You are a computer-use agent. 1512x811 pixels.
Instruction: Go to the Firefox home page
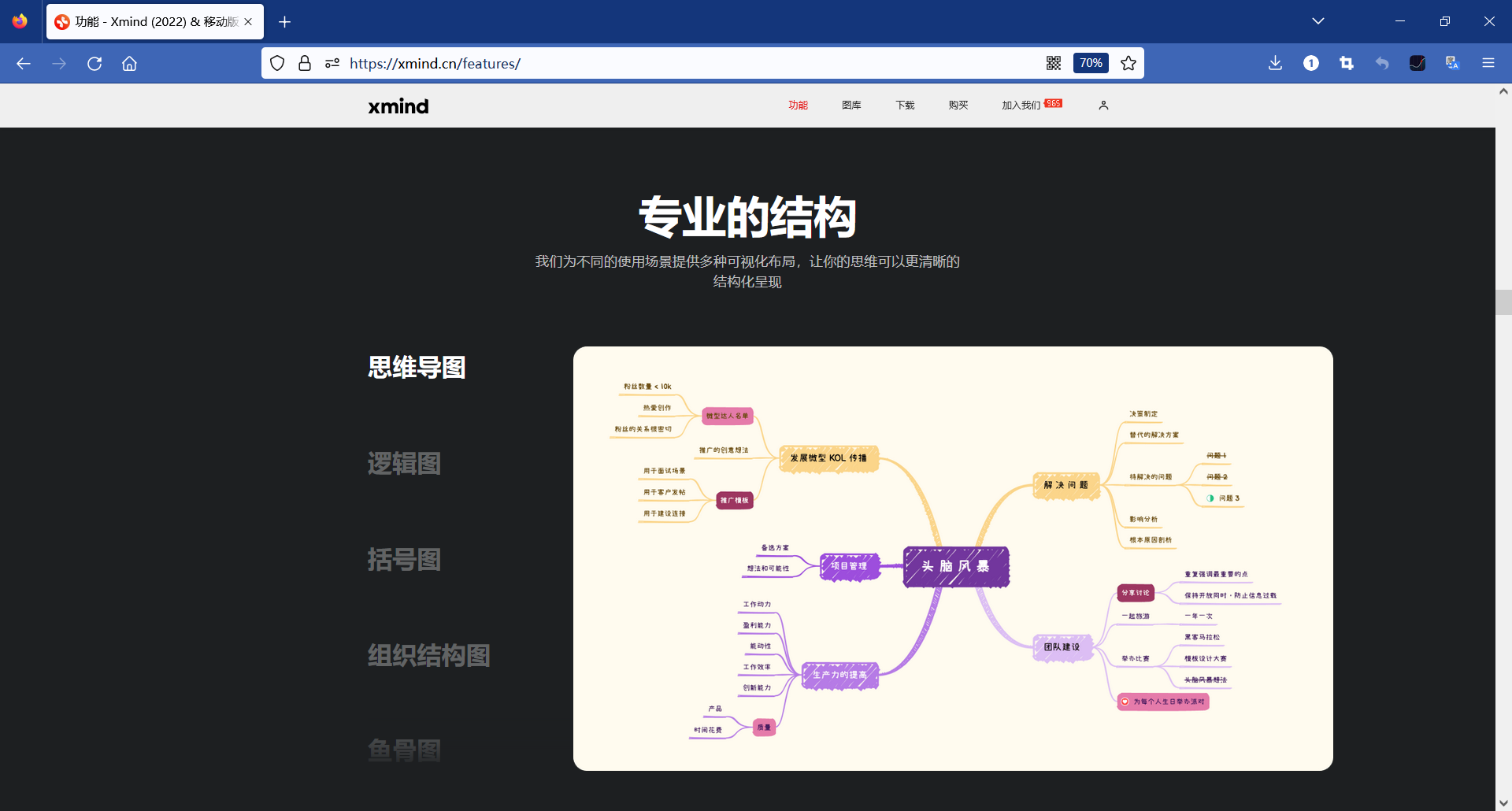click(129, 64)
